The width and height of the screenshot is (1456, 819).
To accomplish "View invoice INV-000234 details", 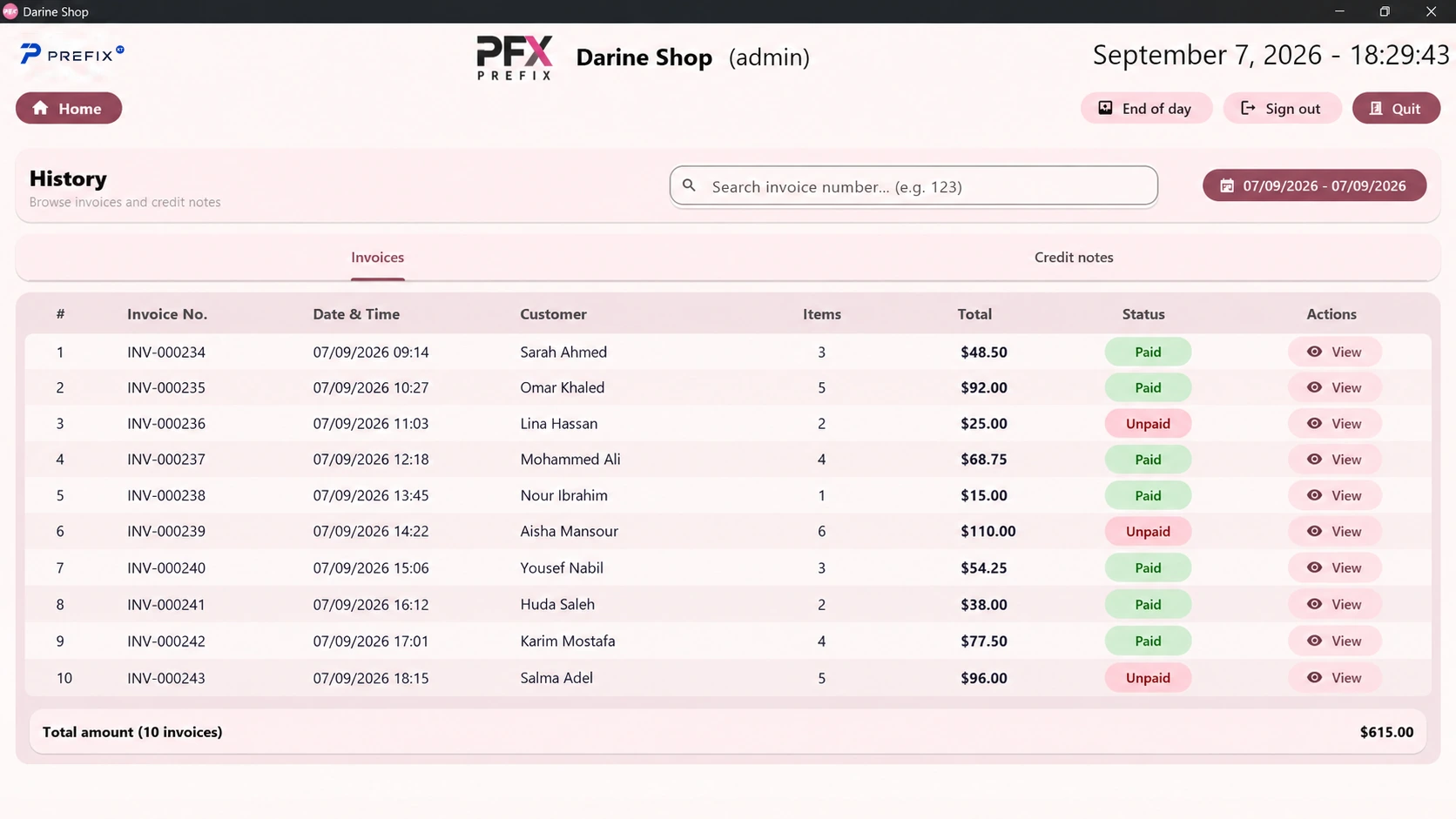I will point(1334,352).
